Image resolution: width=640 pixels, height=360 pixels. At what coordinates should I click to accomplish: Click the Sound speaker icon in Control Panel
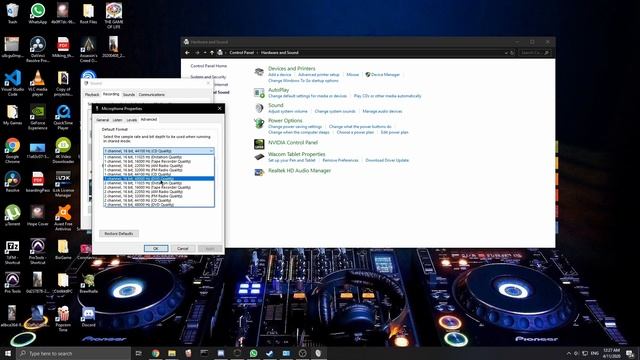coord(259,108)
